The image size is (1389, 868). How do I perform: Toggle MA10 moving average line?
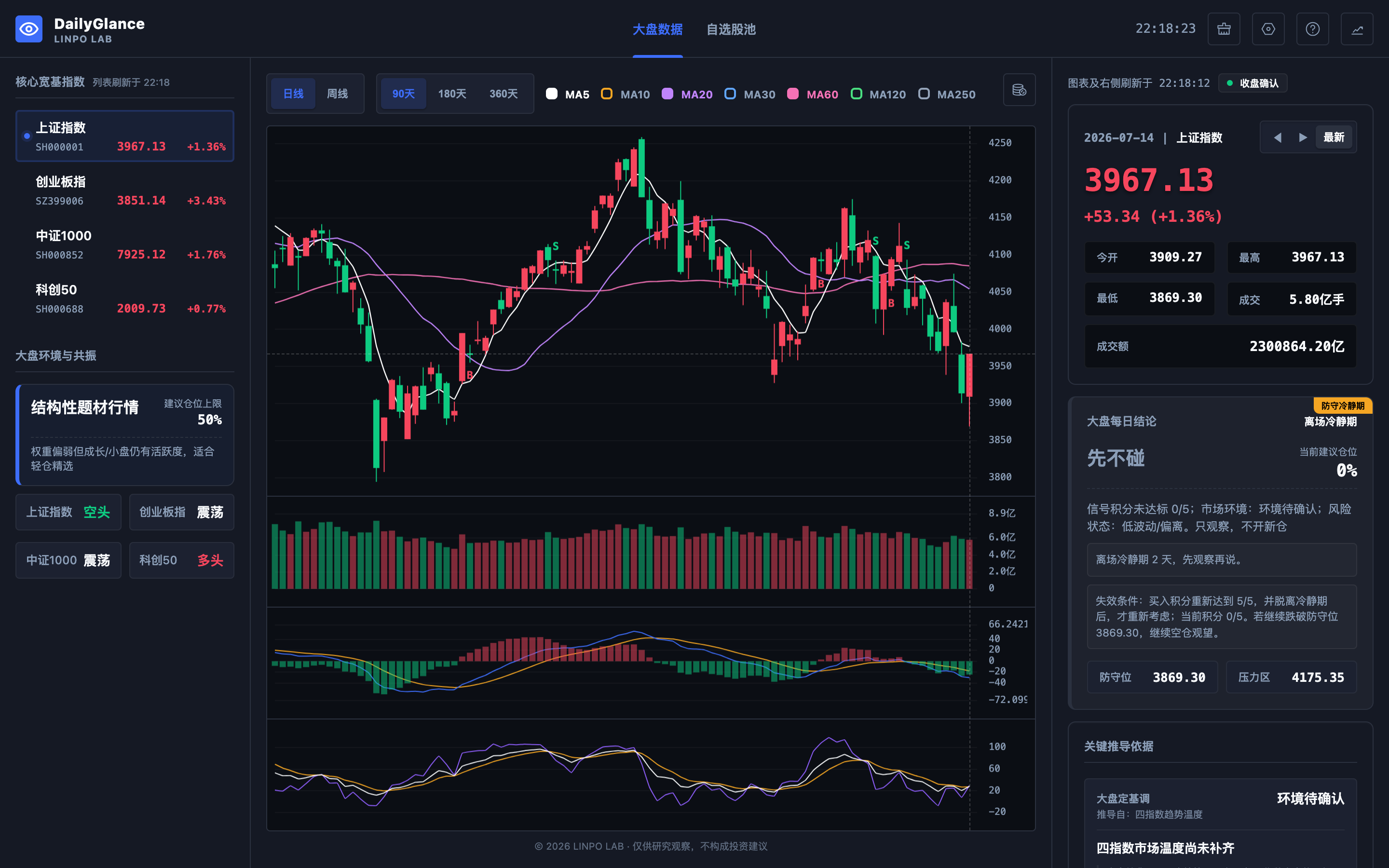626,94
